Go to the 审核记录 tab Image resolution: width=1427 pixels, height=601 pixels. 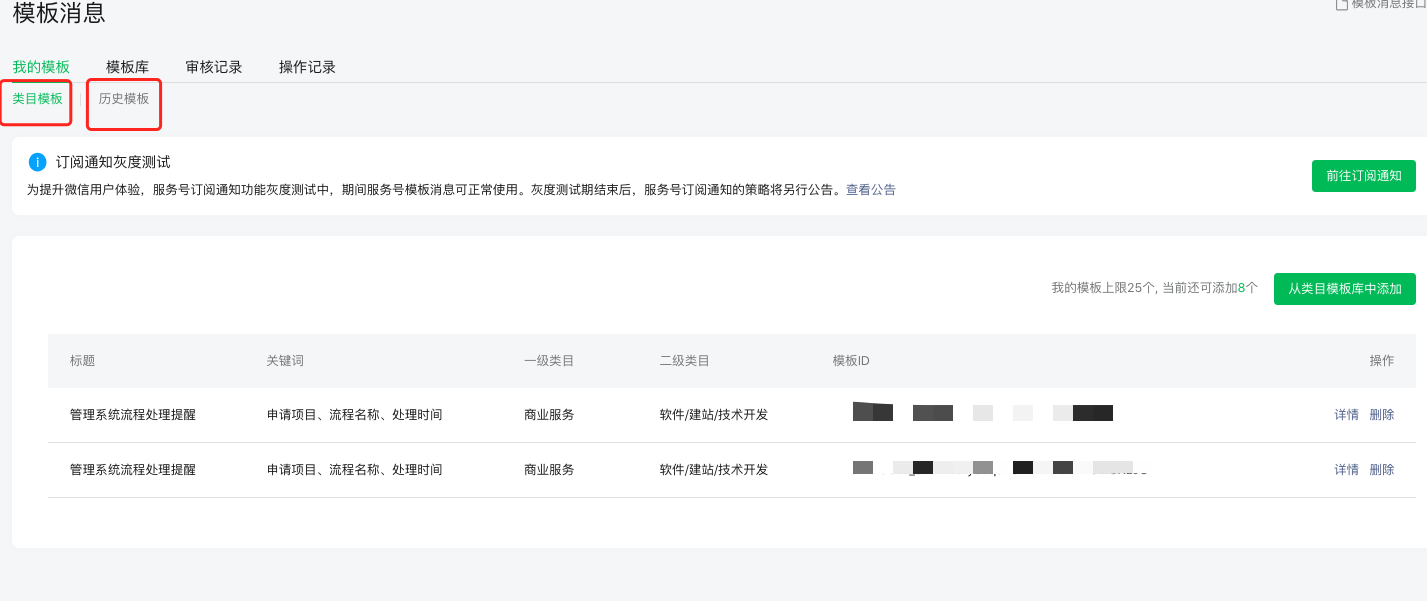(214, 67)
